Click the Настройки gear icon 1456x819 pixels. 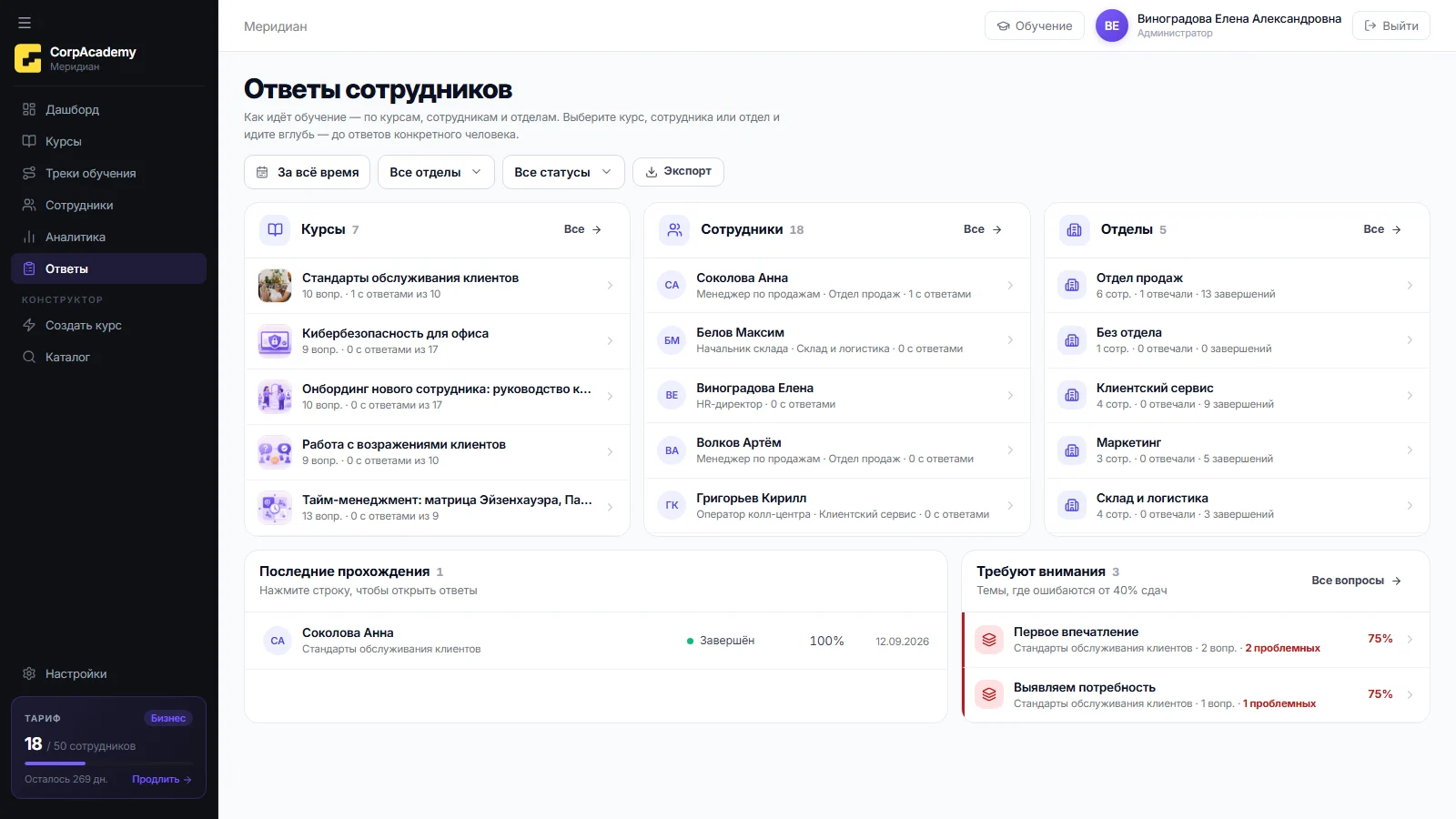click(29, 673)
